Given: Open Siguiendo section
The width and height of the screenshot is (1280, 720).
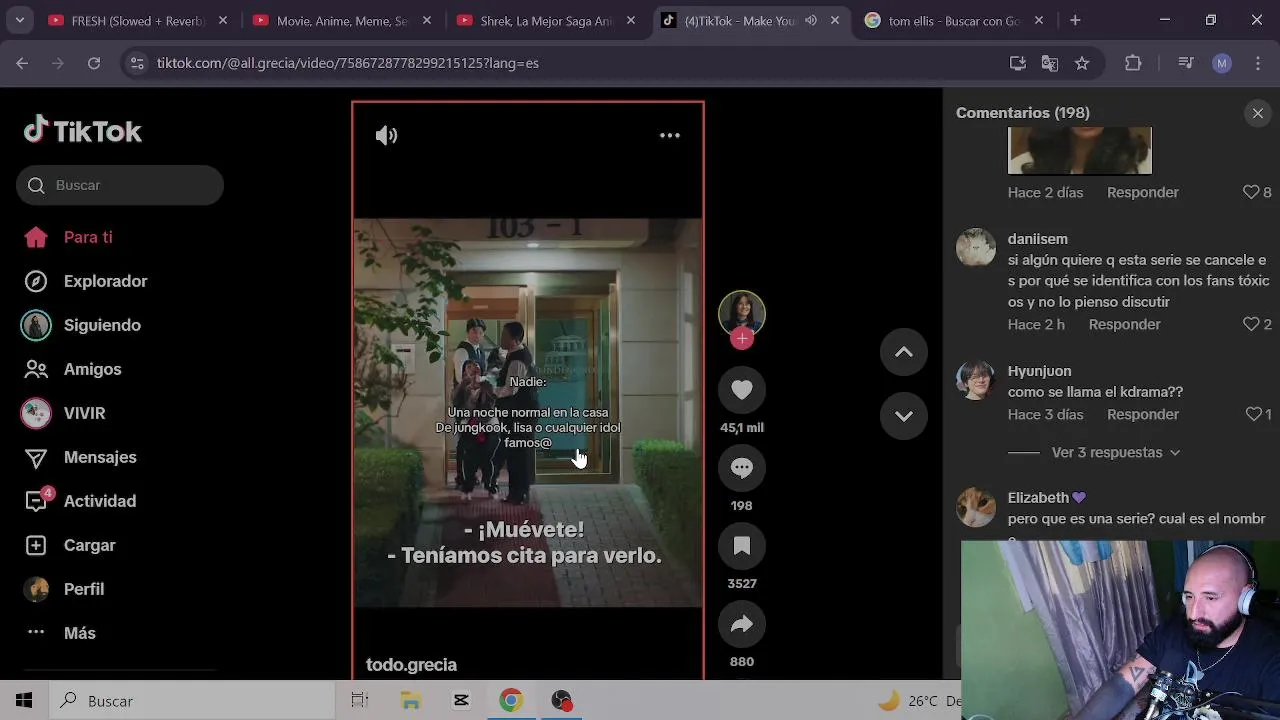Looking at the screenshot, I should click(102, 325).
